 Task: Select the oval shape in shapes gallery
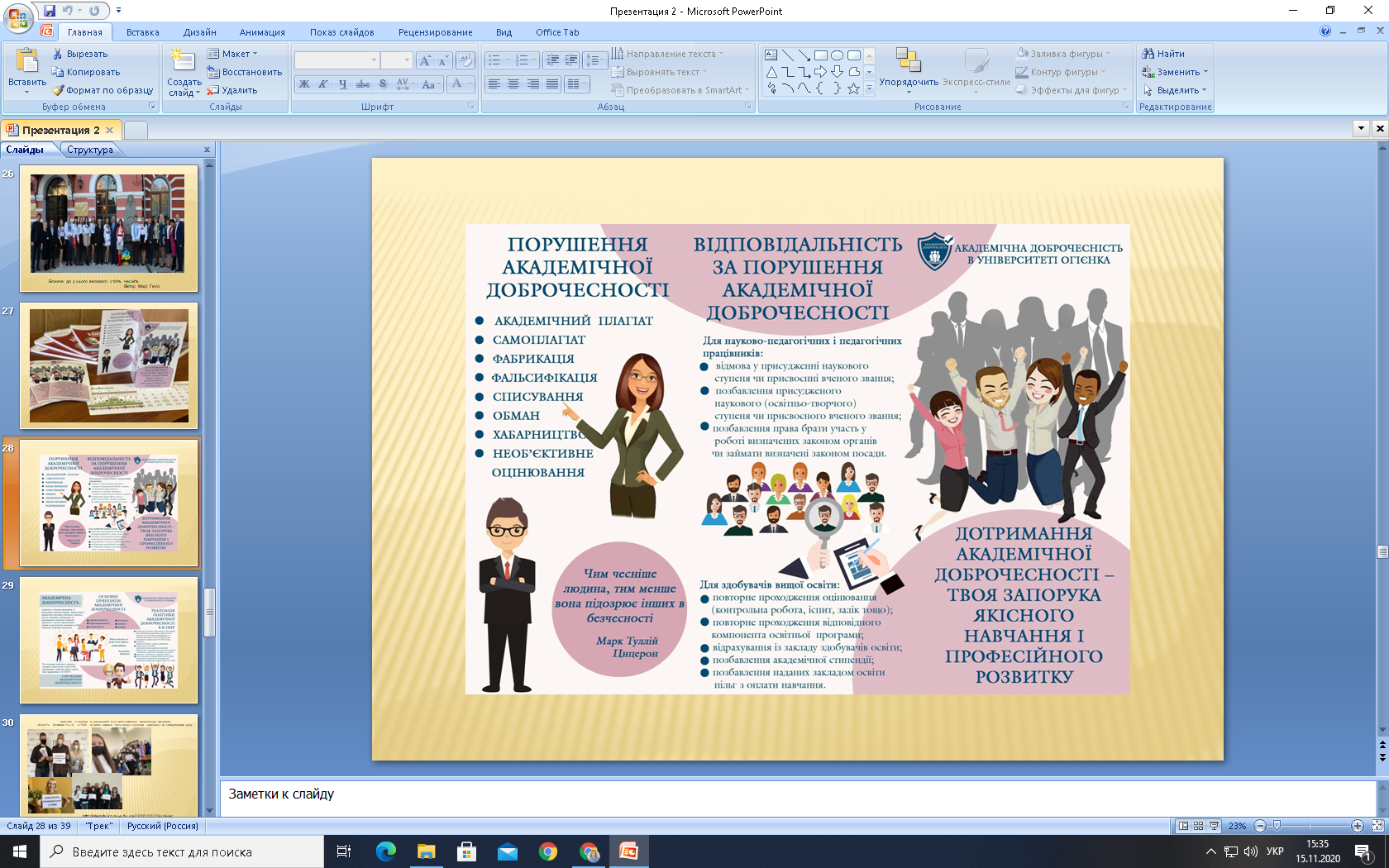point(837,55)
